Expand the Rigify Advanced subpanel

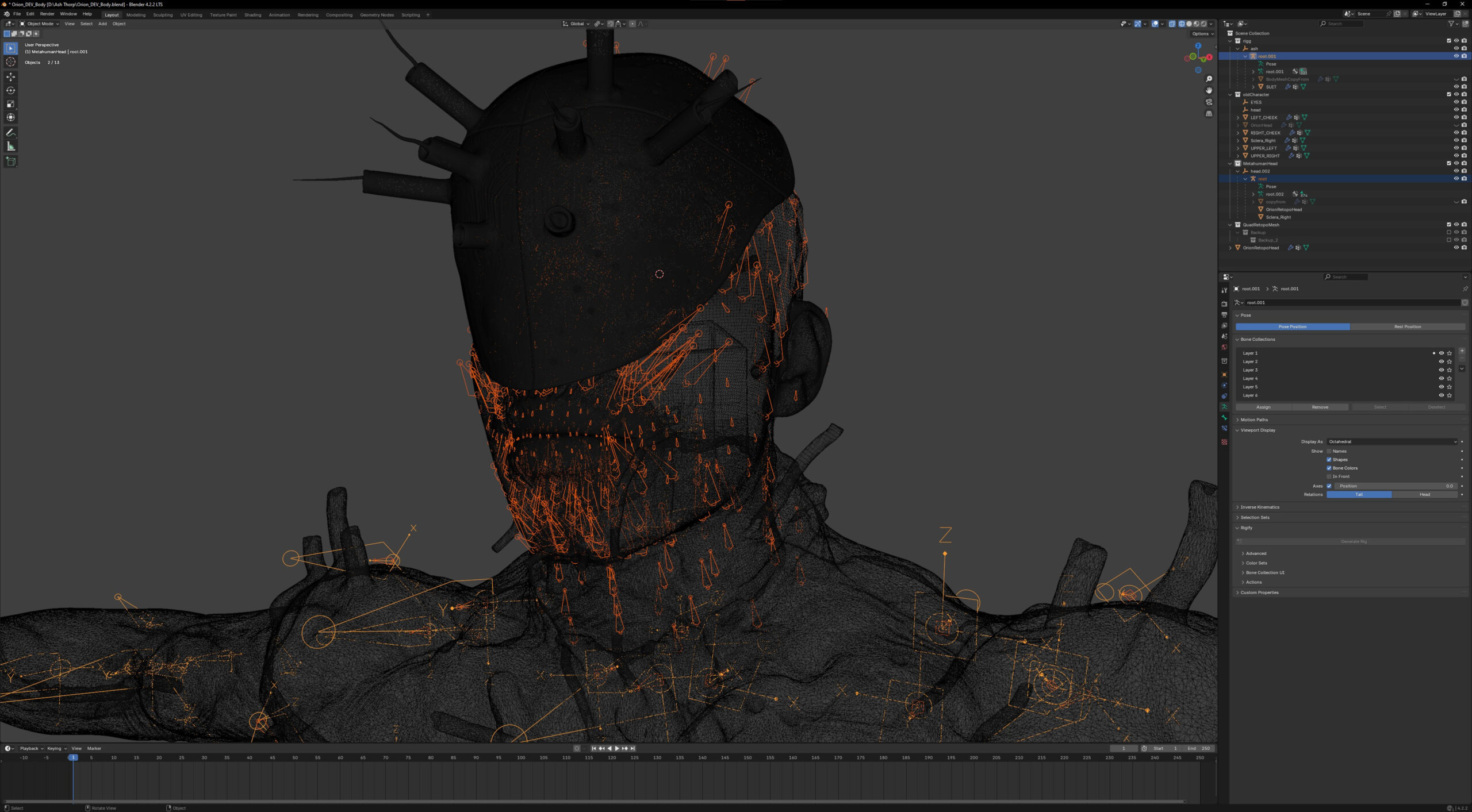1255,553
